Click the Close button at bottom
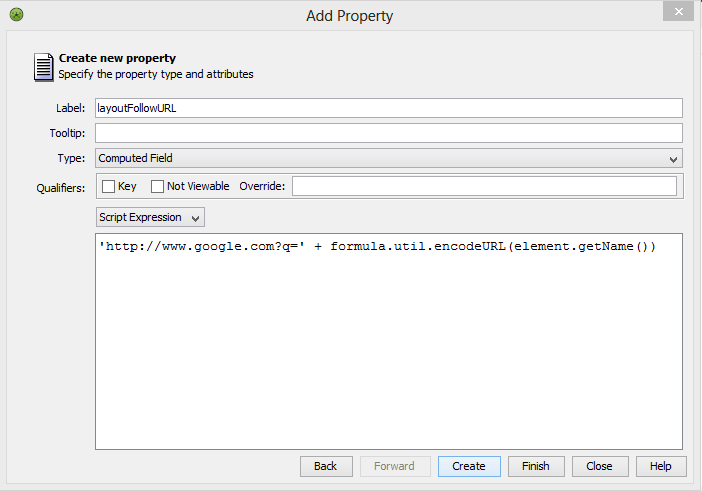This screenshot has width=702, height=491. 600,466
